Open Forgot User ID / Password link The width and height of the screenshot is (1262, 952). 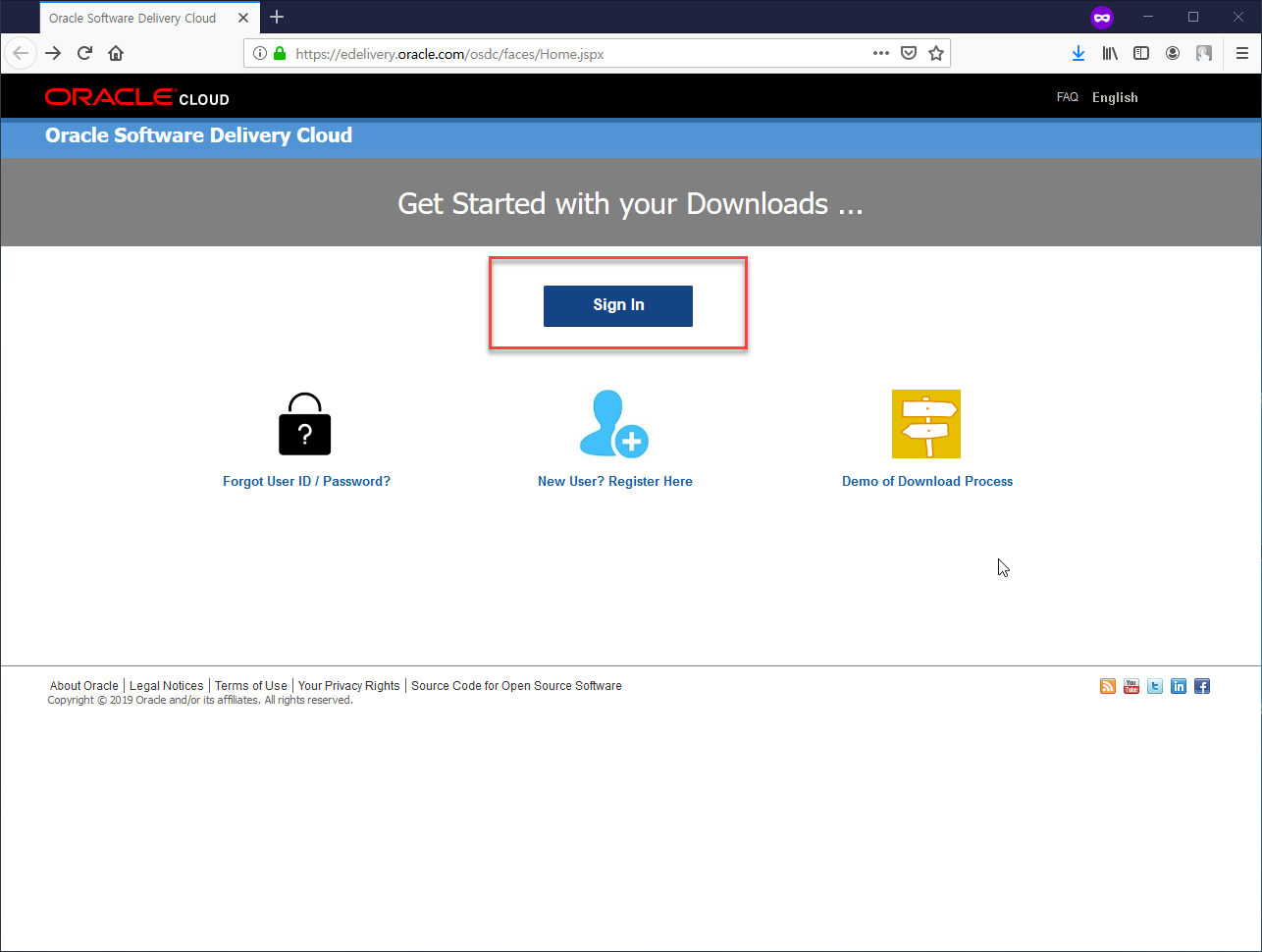tap(306, 481)
